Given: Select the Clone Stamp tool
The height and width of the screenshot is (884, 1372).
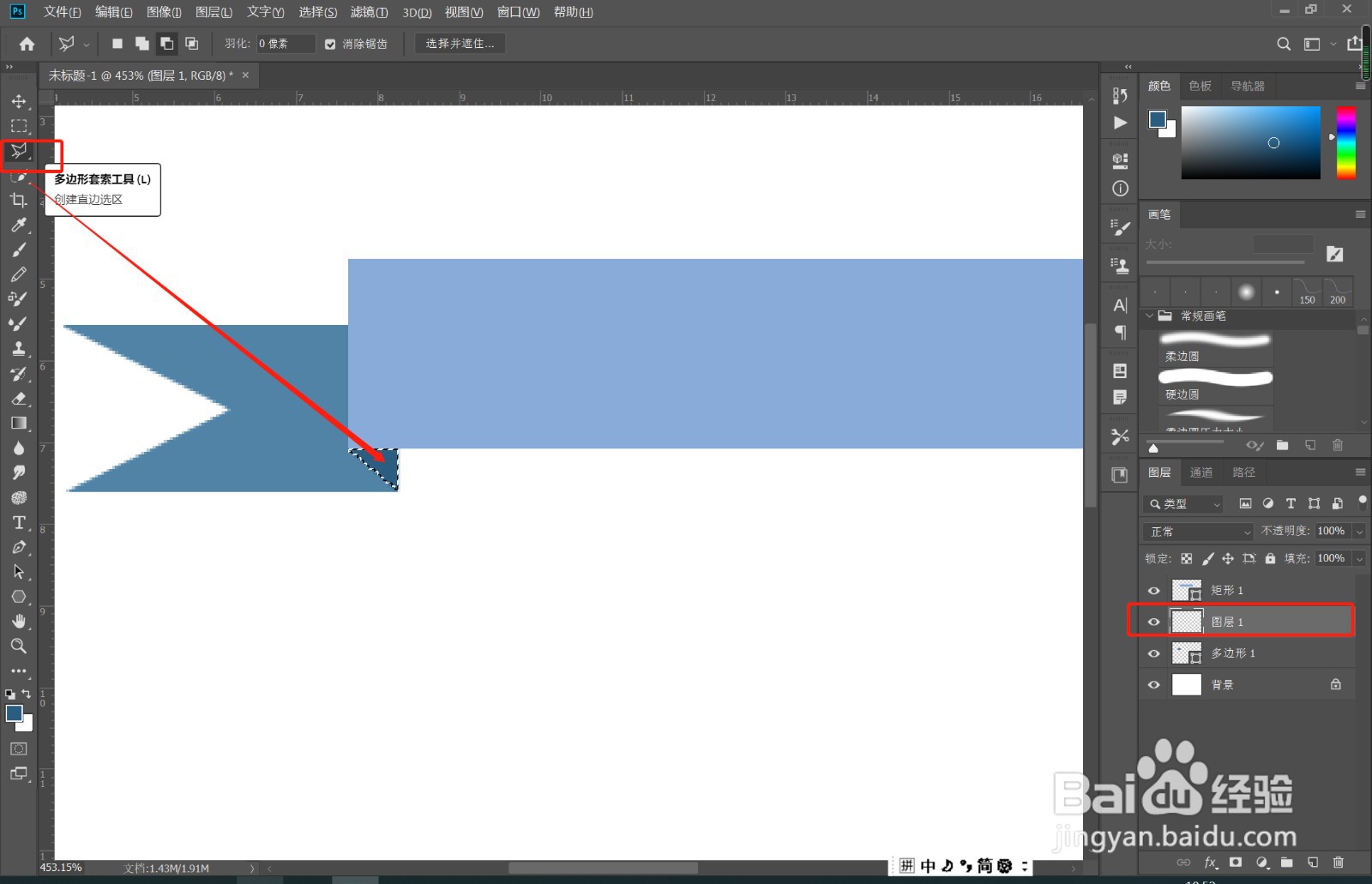Looking at the screenshot, I should (x=19, y=348).
